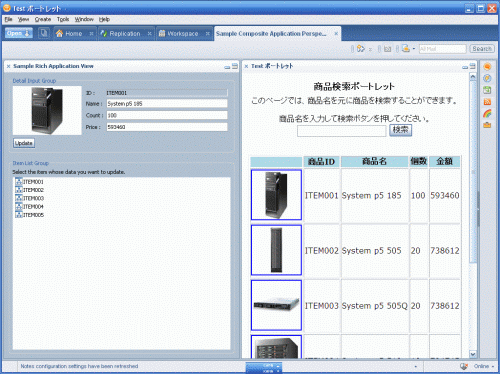
Task: Open view menu icon of Test ポートレット panel
Action: pos(472,66)
